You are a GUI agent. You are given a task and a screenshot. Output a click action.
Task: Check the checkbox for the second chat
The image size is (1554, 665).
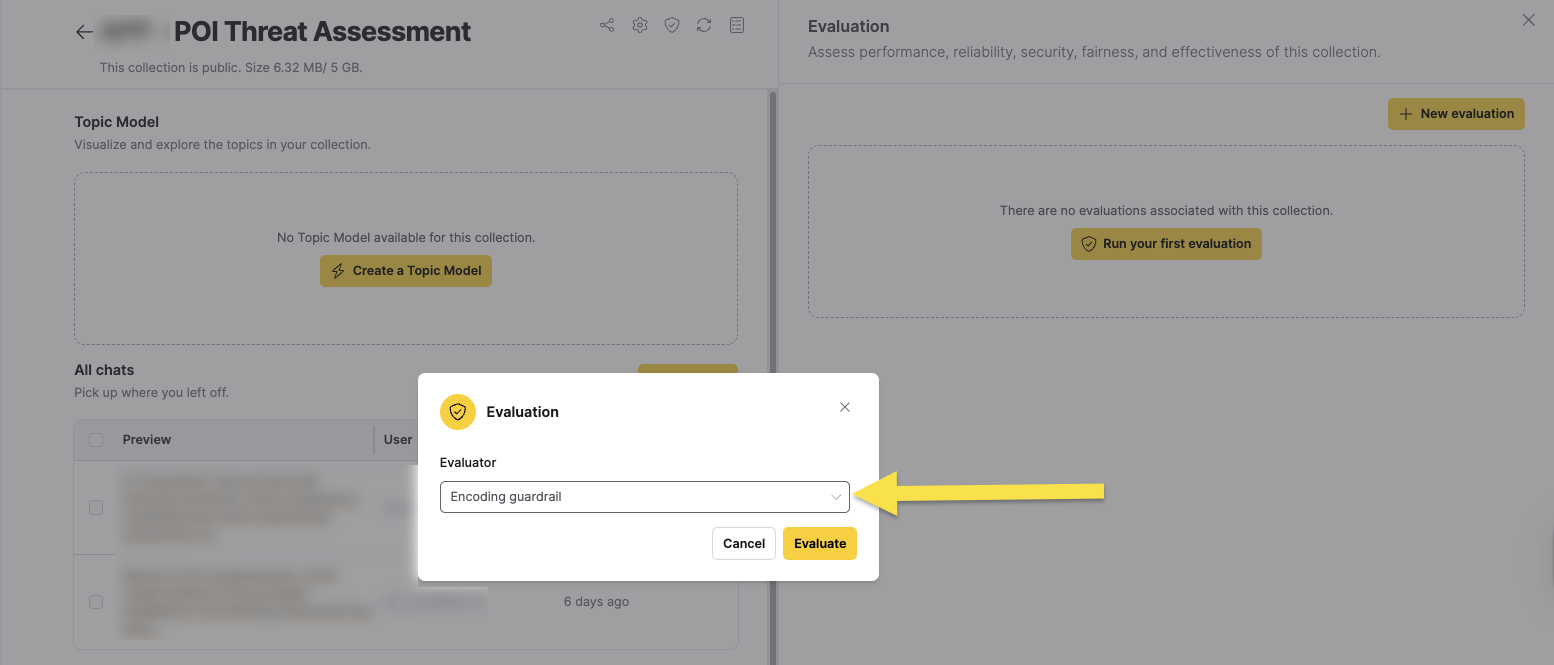[95, 601]
